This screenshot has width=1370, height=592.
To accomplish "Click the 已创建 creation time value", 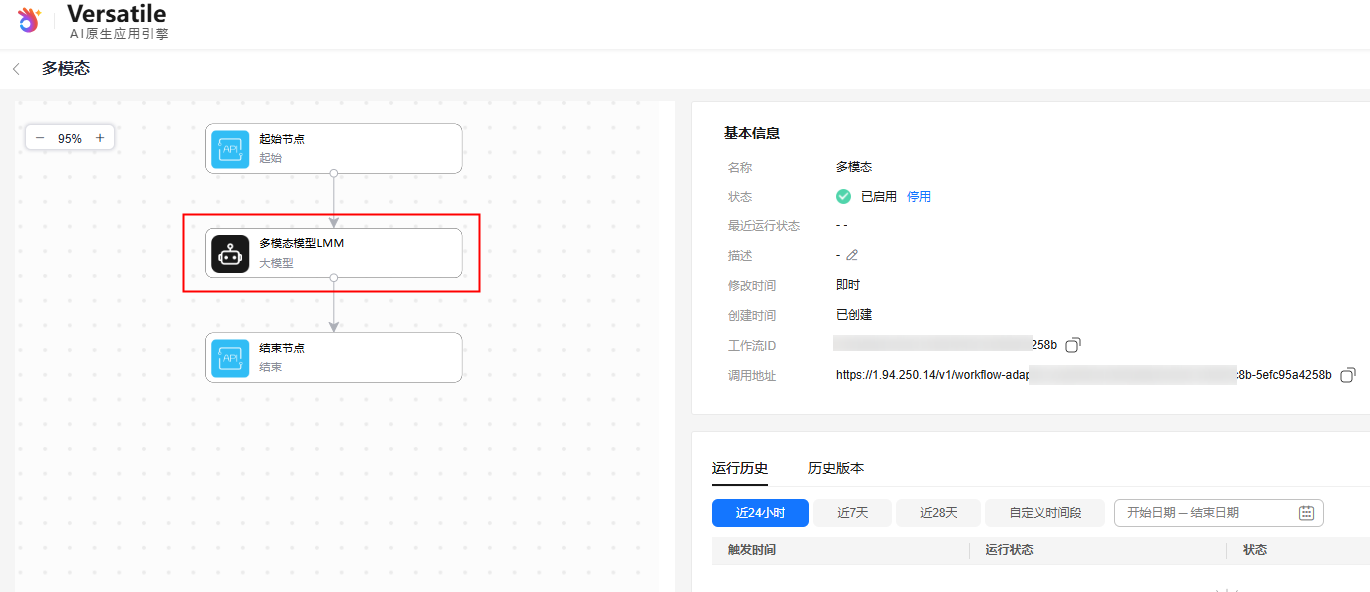I will 854,315.
